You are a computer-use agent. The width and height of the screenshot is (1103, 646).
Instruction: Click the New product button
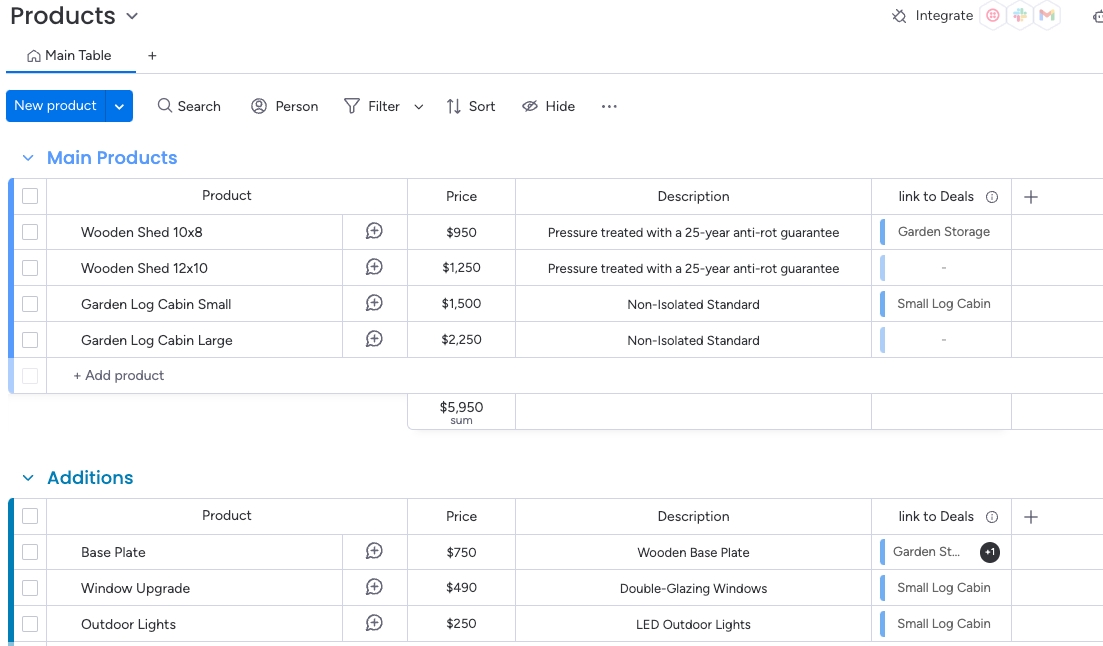[55, 106]
